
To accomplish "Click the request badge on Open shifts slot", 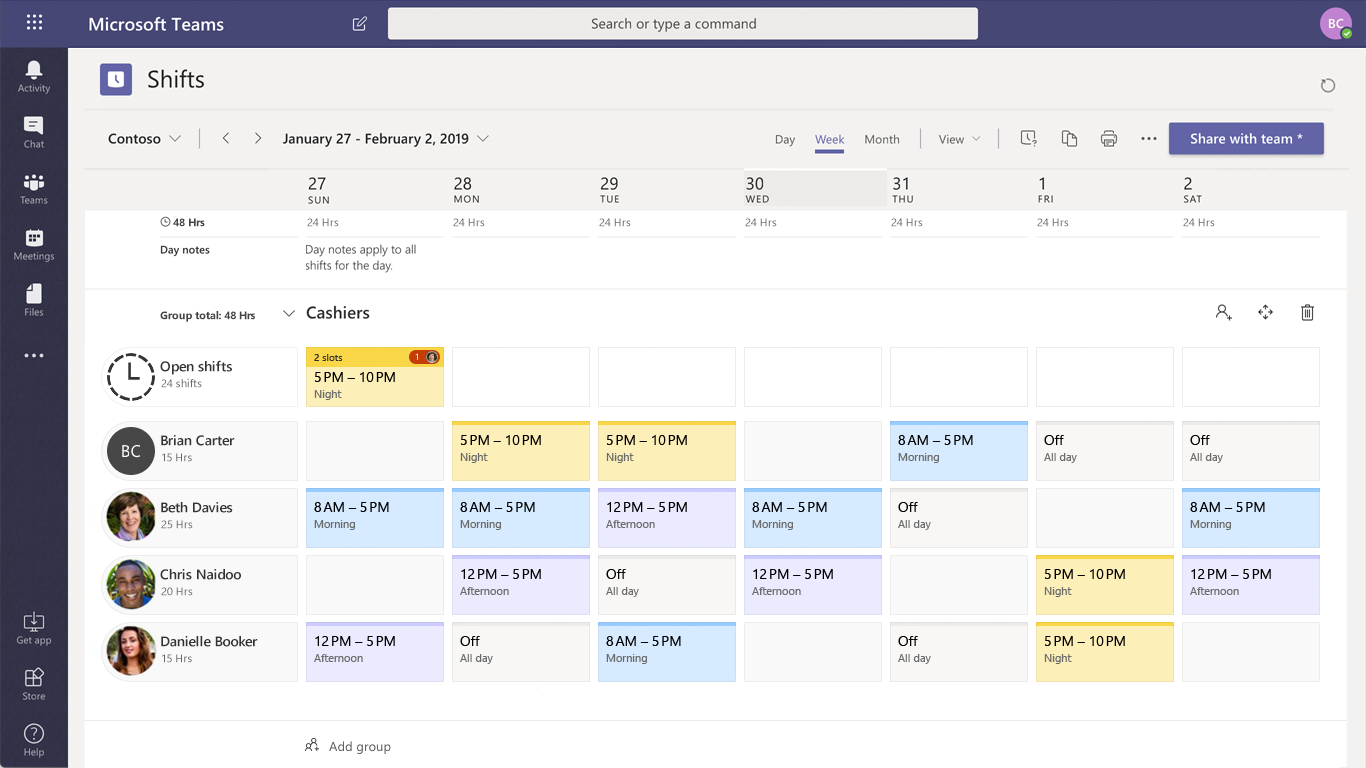I will coord(425,357).
